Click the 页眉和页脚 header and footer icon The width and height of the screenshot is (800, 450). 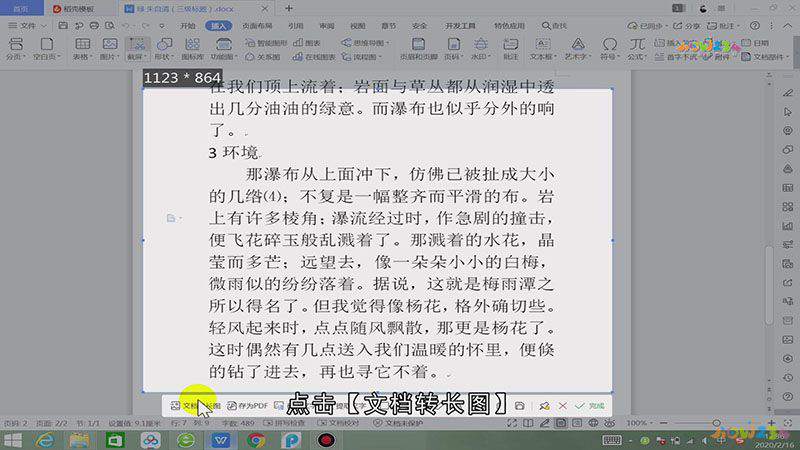click(418, 49)
